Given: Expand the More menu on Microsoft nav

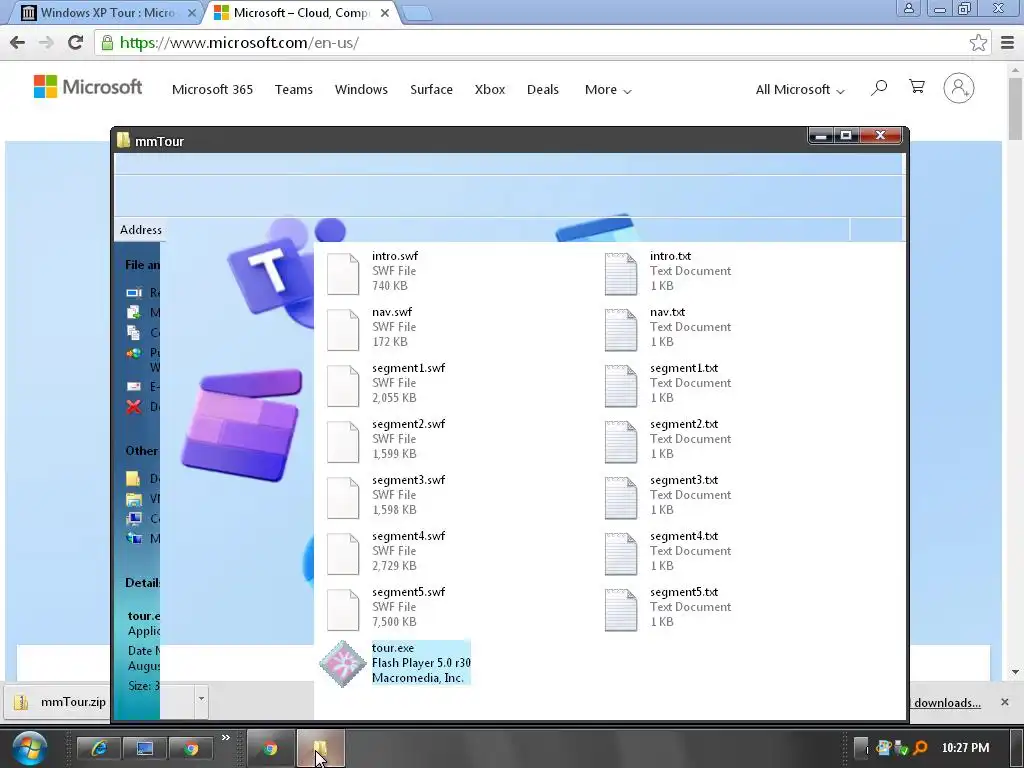Looking at the screenshot, I should (608, 89).
